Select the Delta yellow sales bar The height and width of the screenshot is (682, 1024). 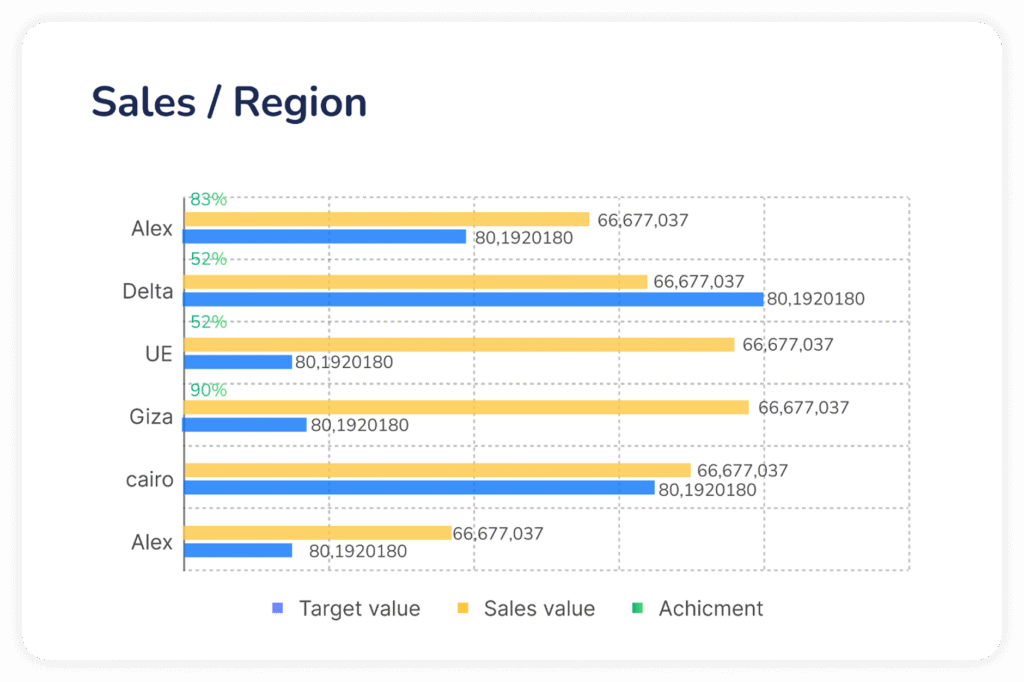(x=416, y=282)
